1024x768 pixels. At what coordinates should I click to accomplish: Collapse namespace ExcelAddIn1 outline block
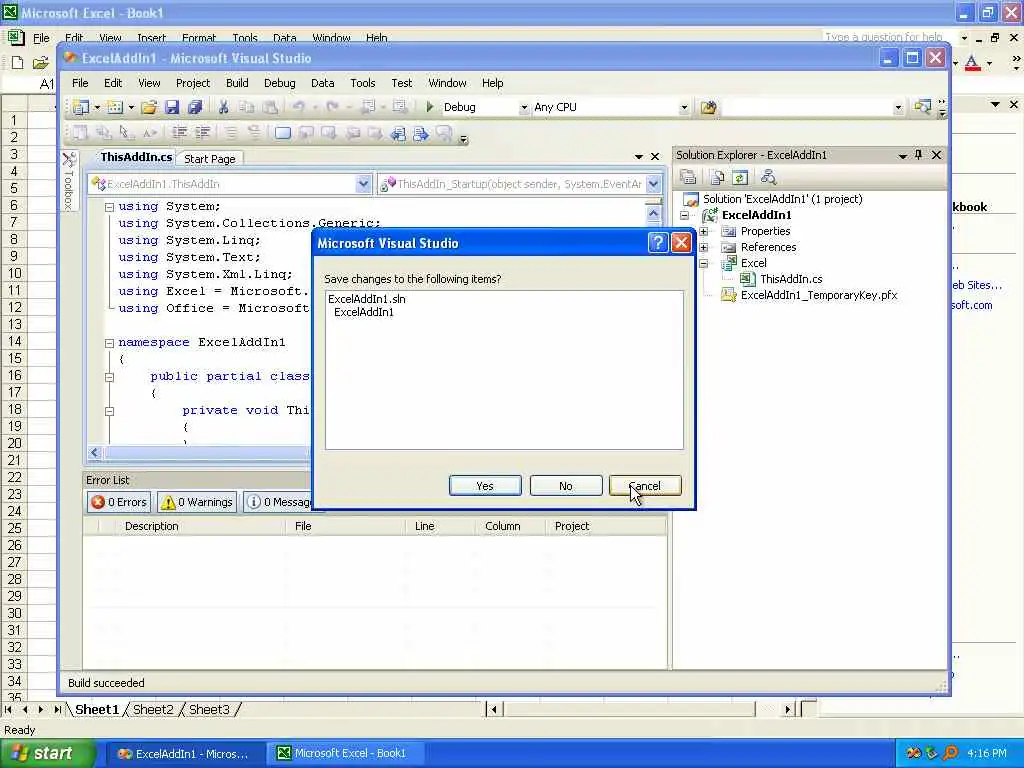pos(109,343)
